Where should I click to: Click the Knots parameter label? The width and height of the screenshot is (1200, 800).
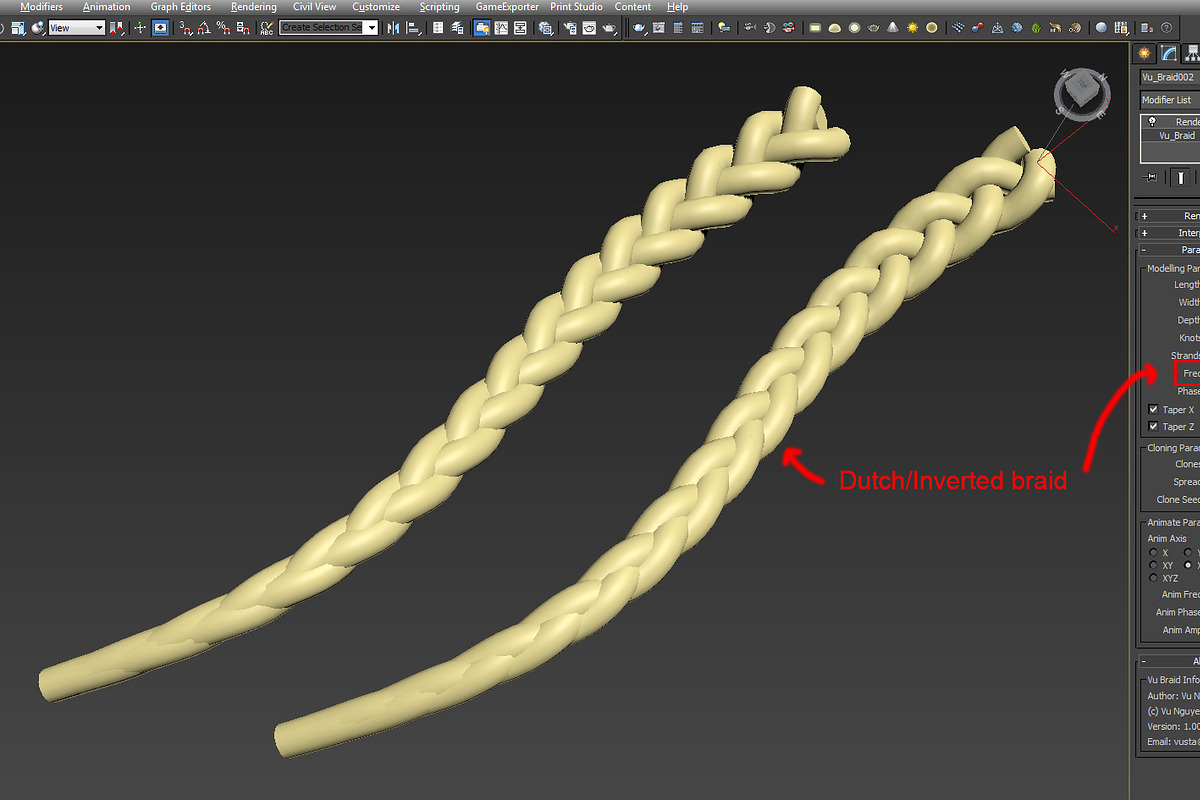pyautogui.click(x=1189, y=338)
